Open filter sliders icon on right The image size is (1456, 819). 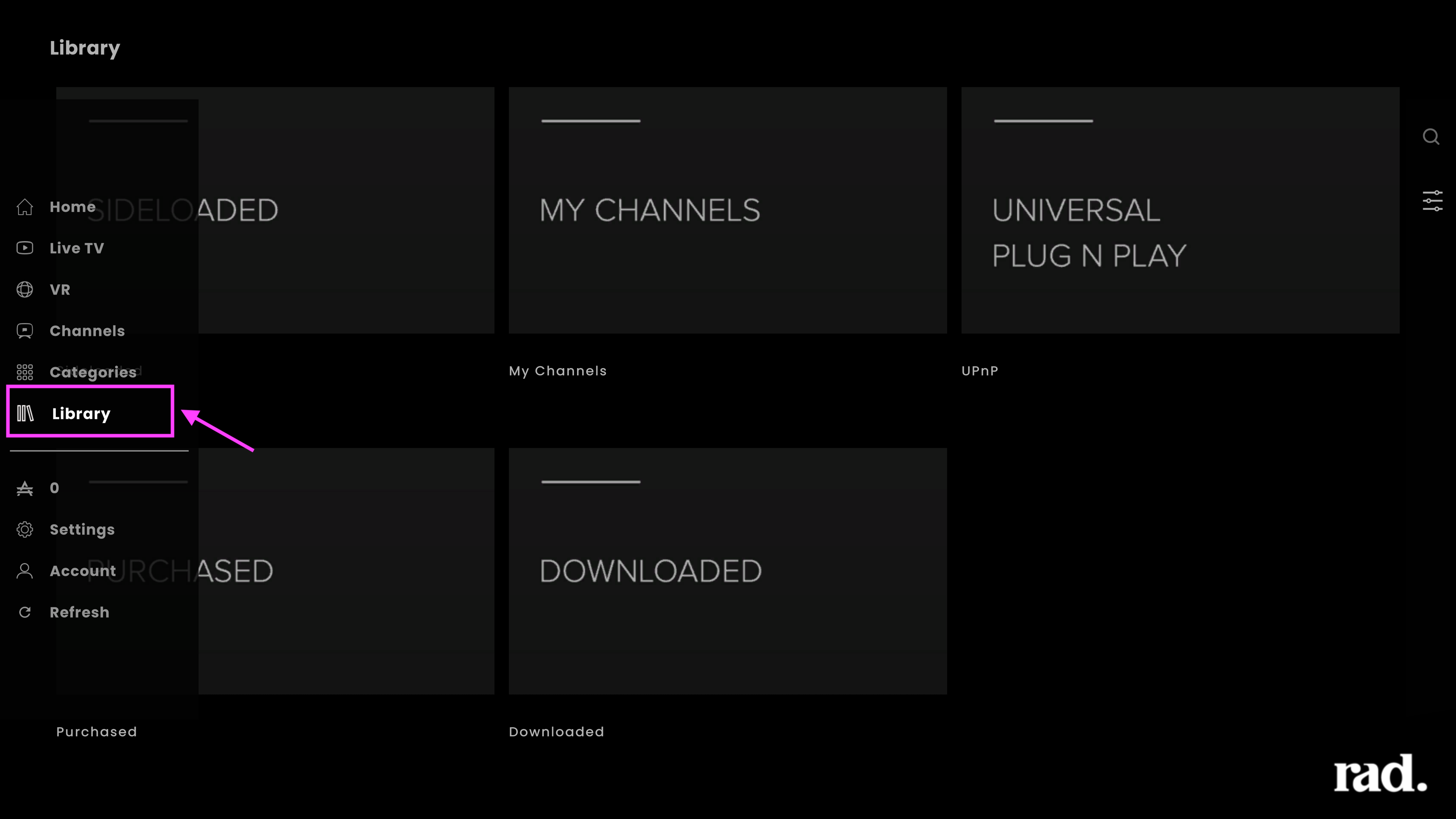pos(1432,201)
